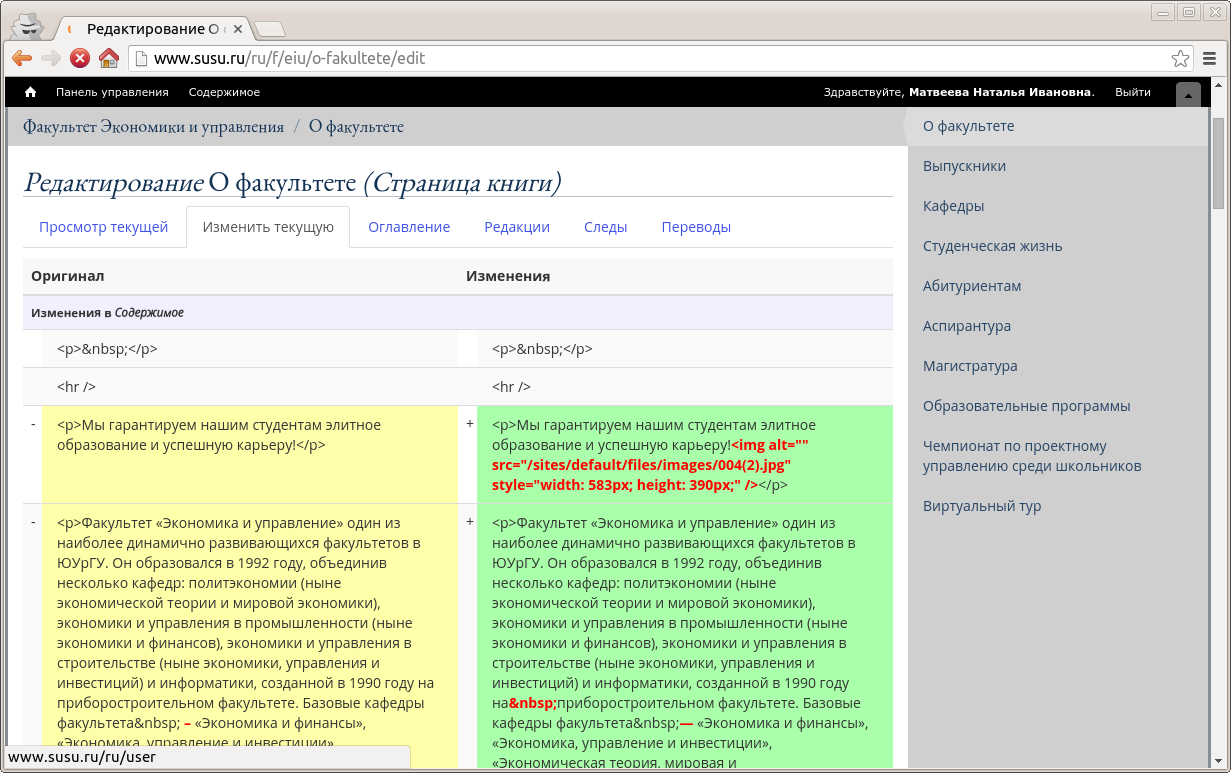
Task: Click the Факультет Экономики и управления breadcrumb
Action: click(x=153, y=127)
